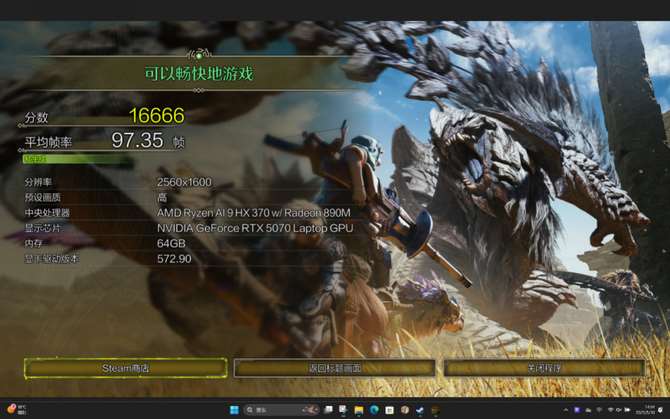Click the score value 16666
Screen dimensions: 670x419
coord(156,116)
